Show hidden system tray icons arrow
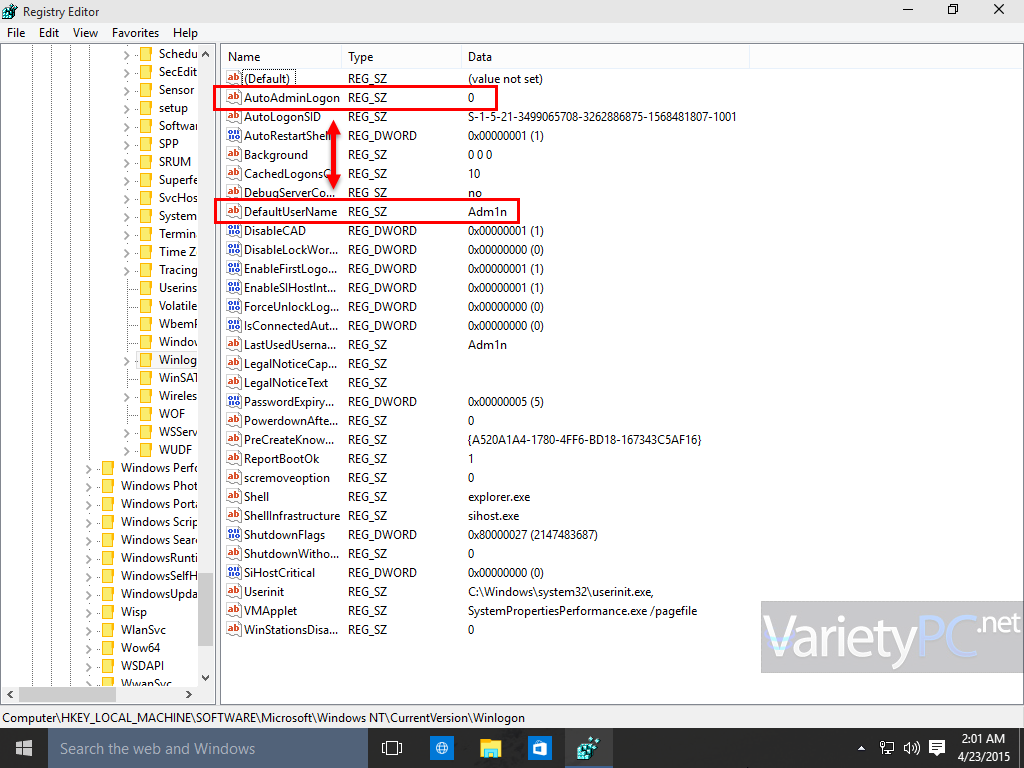The image size is (1024, 768). coord(861,748)
